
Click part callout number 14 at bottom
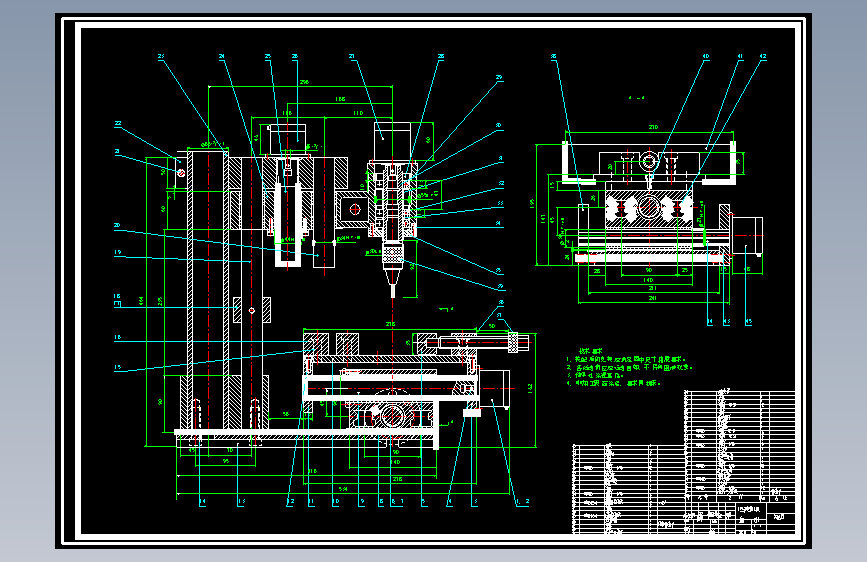pyautogui.click(x=202, y=502)
